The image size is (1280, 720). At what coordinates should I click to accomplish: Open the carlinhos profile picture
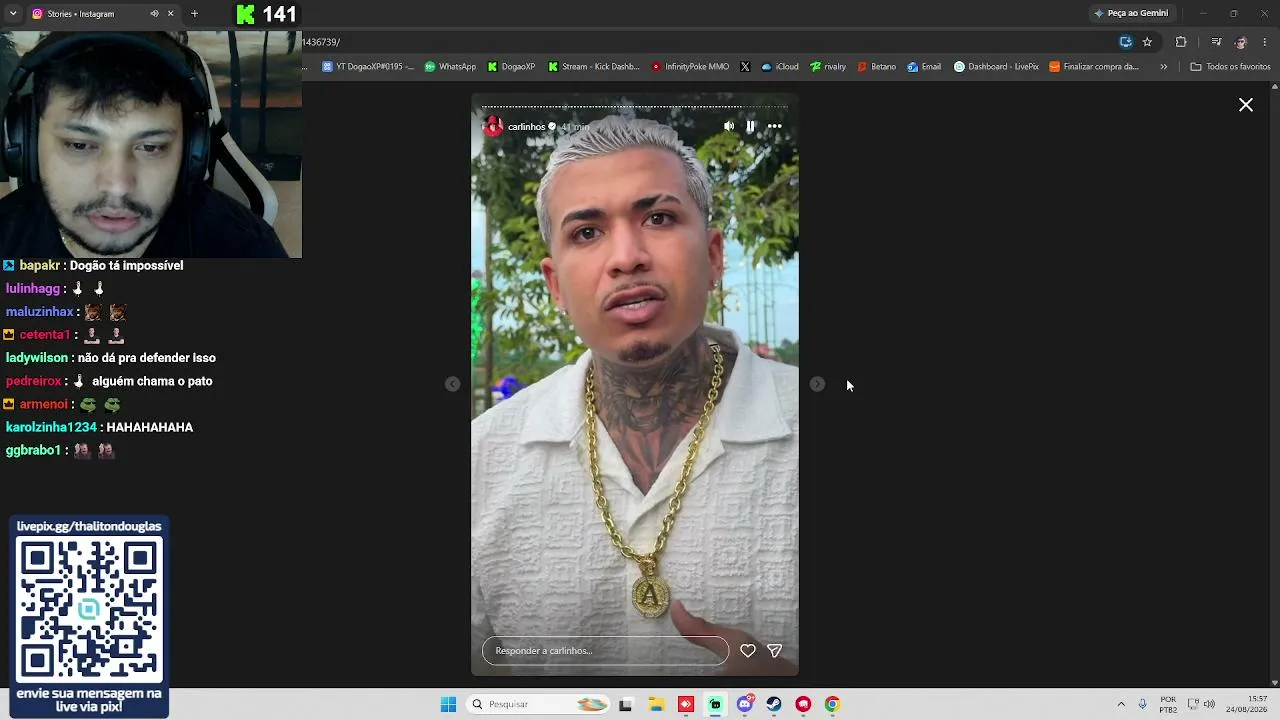tap(493, 127)
